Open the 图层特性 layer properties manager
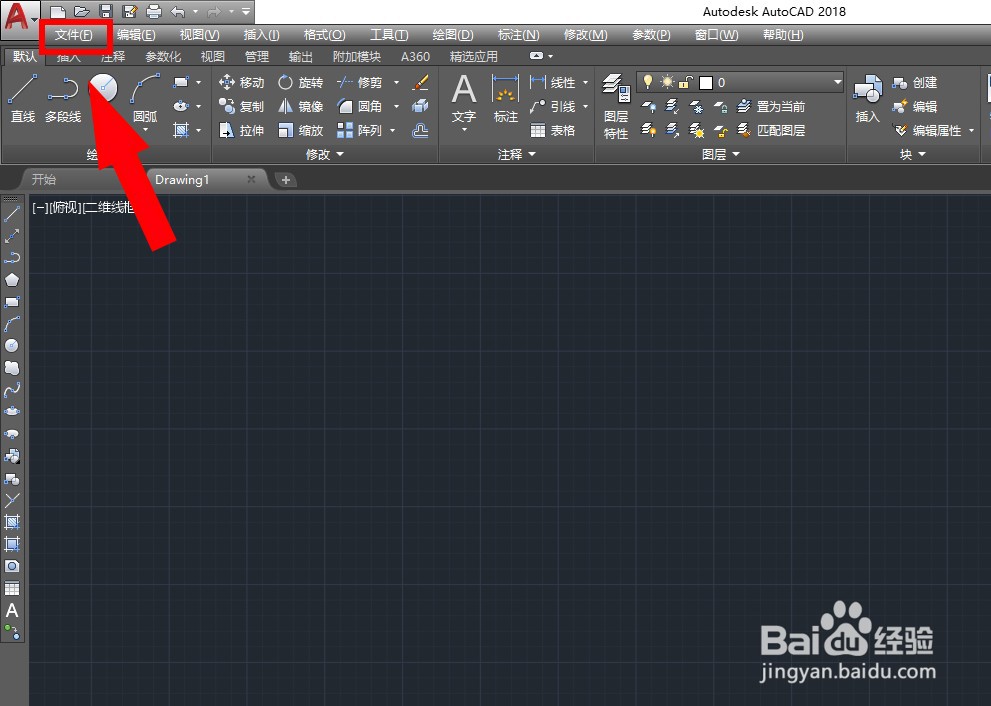991x706 pixels. coord(616,106)
